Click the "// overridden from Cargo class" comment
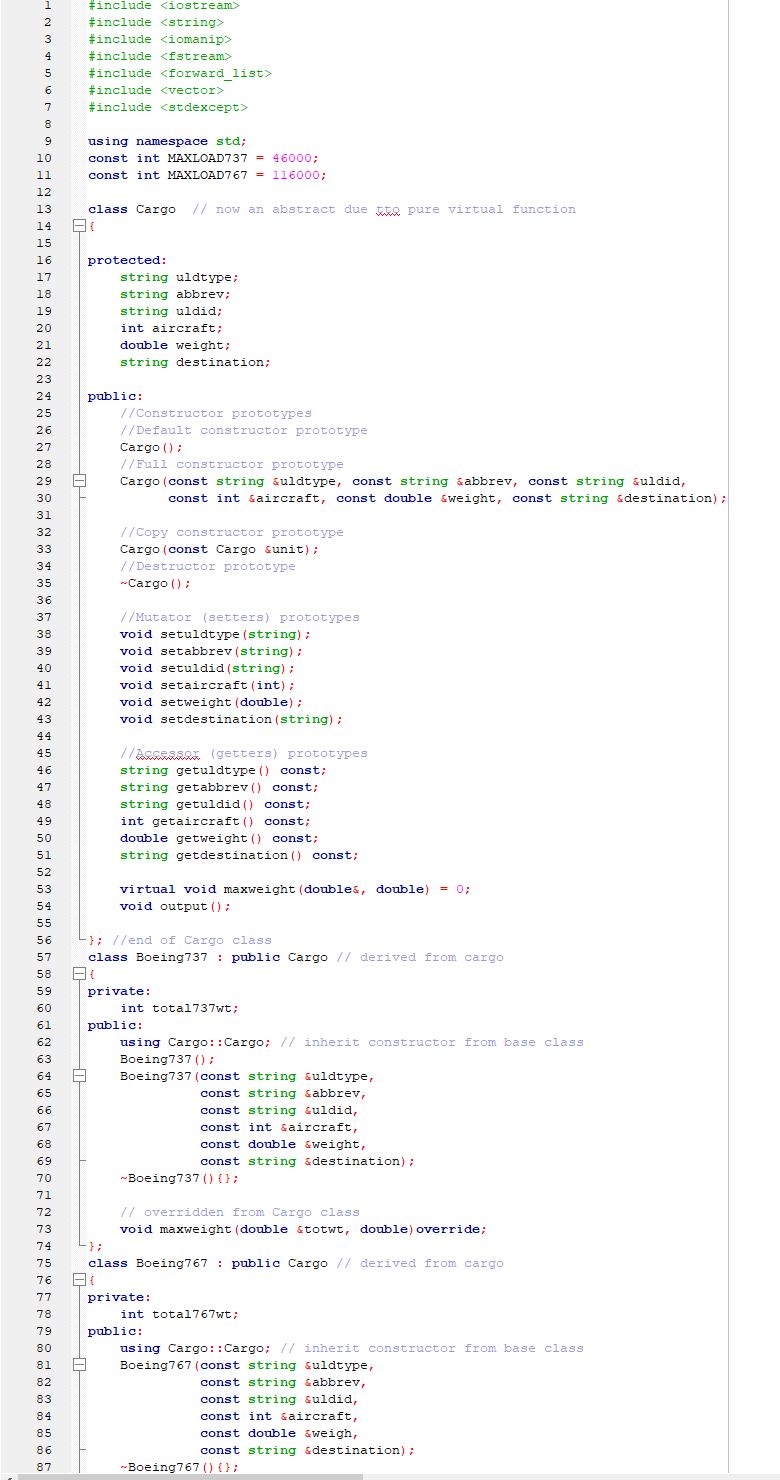 [240, 1212]
